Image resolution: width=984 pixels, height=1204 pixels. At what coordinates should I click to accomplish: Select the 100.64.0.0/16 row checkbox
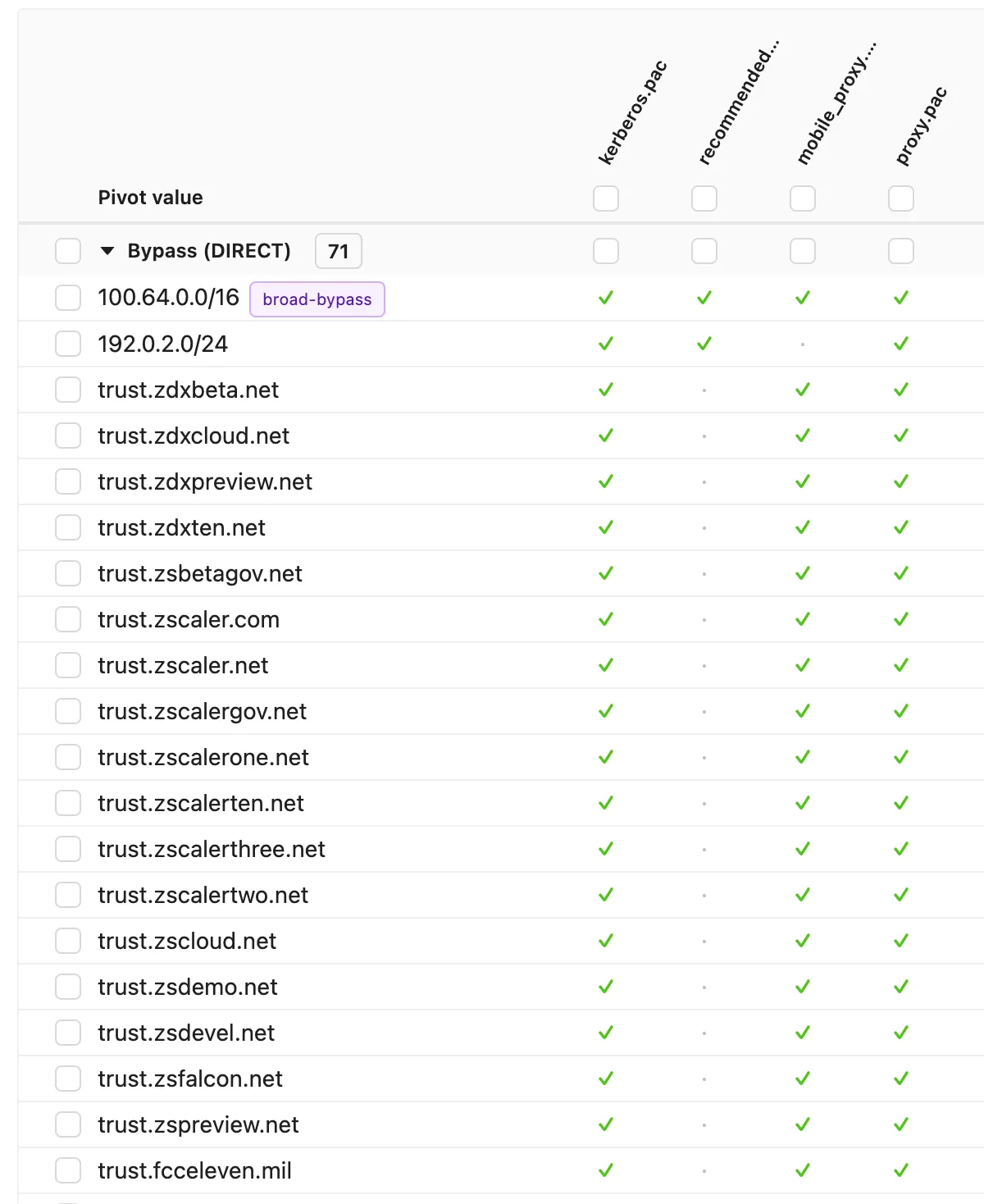click(68, 298)
